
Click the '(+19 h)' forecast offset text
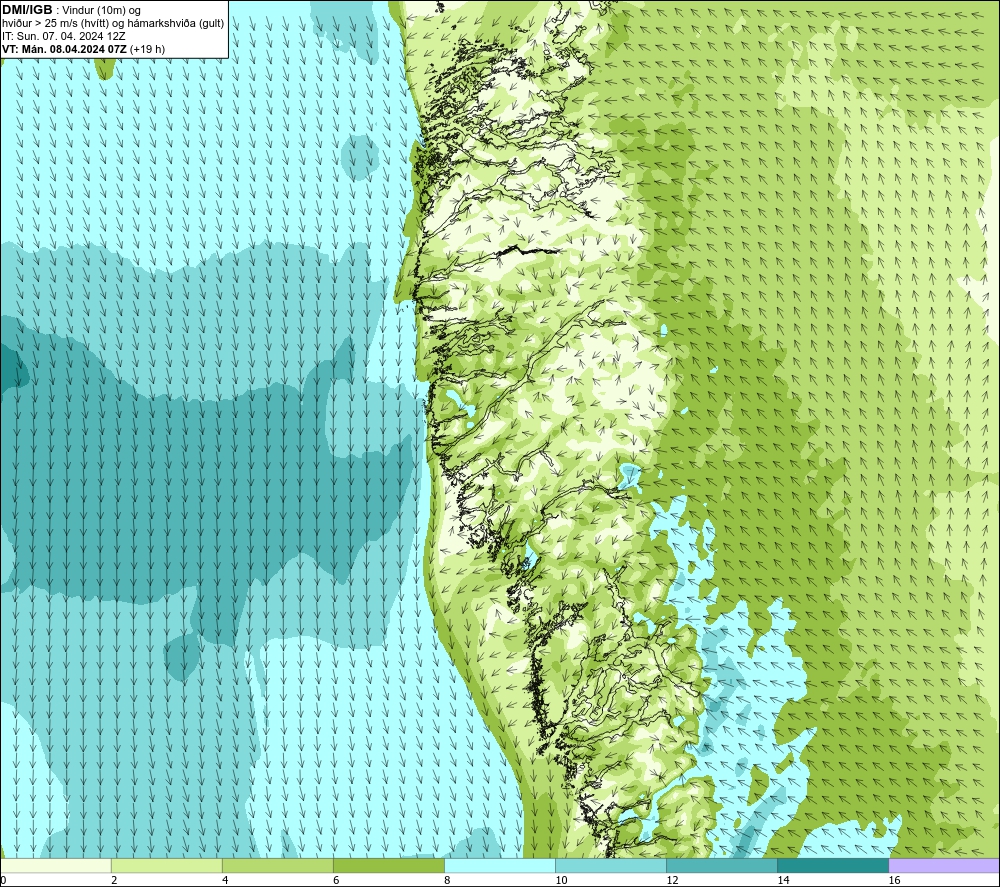click(147, 49)
